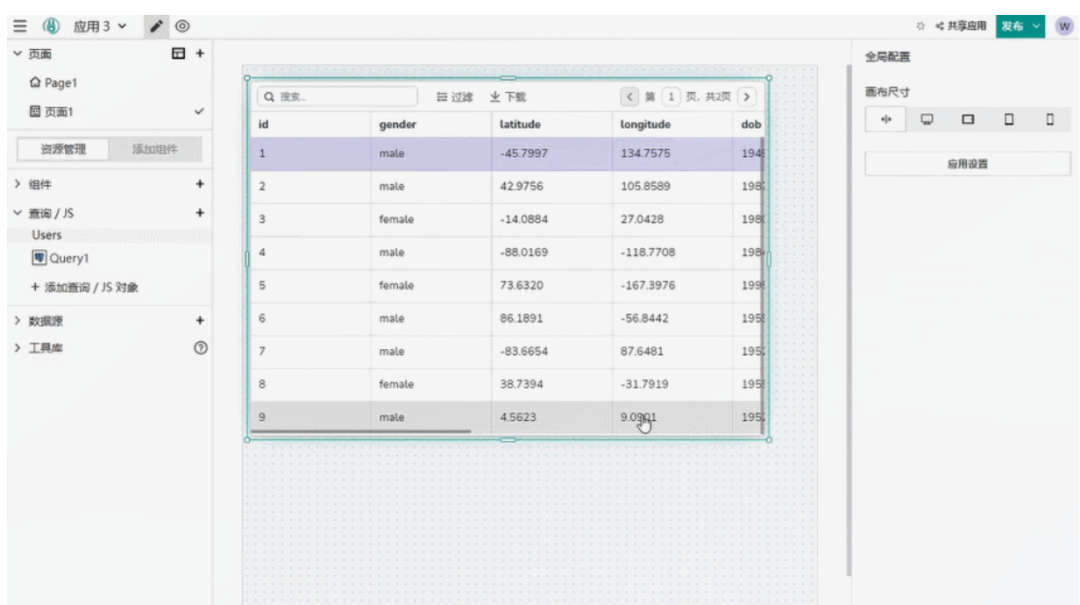Select portrait tablet canvas size icon
Screen dimensions: 1080x605
coord(1009,120)
